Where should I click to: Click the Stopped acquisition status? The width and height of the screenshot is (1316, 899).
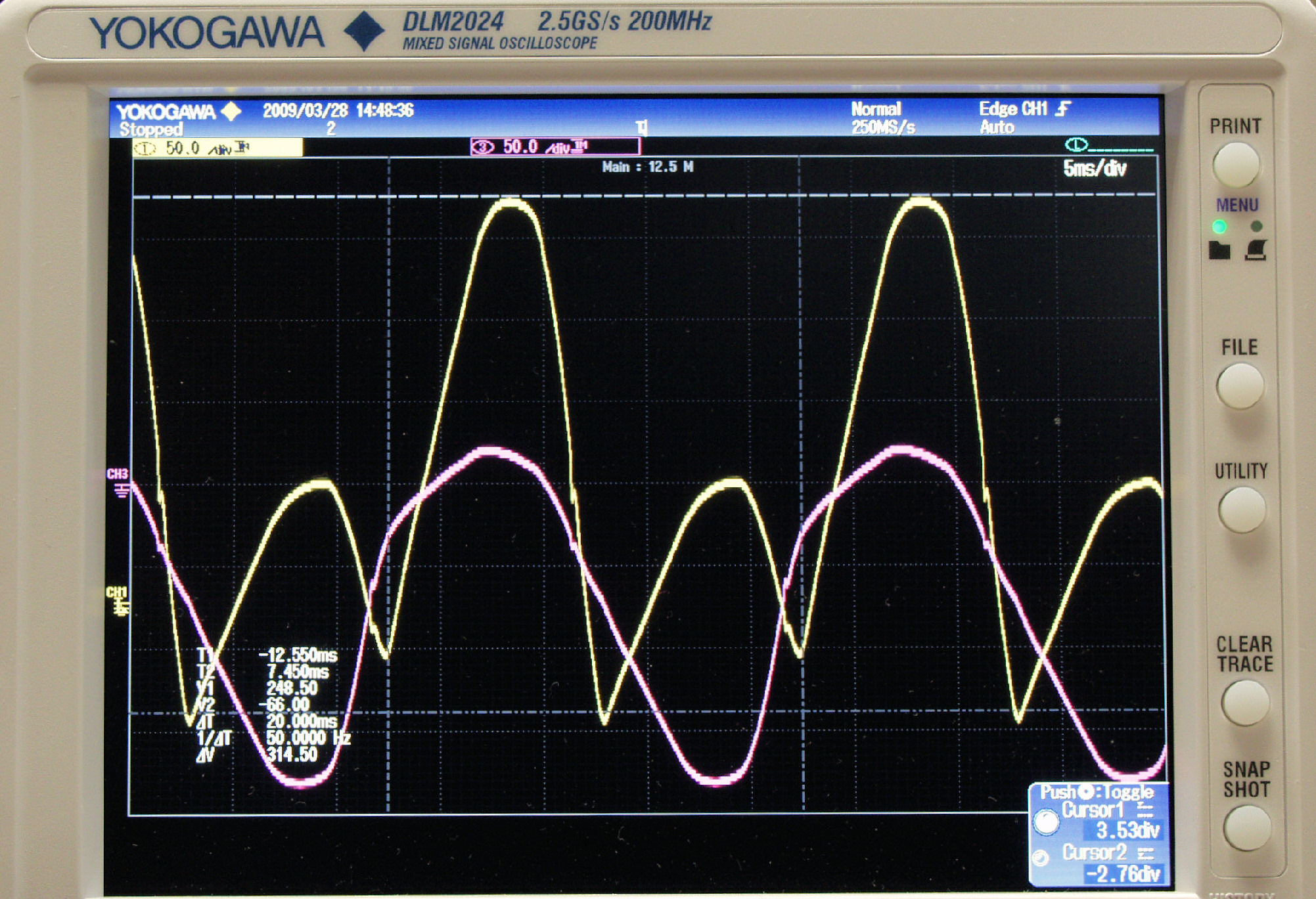coord(150,129)
